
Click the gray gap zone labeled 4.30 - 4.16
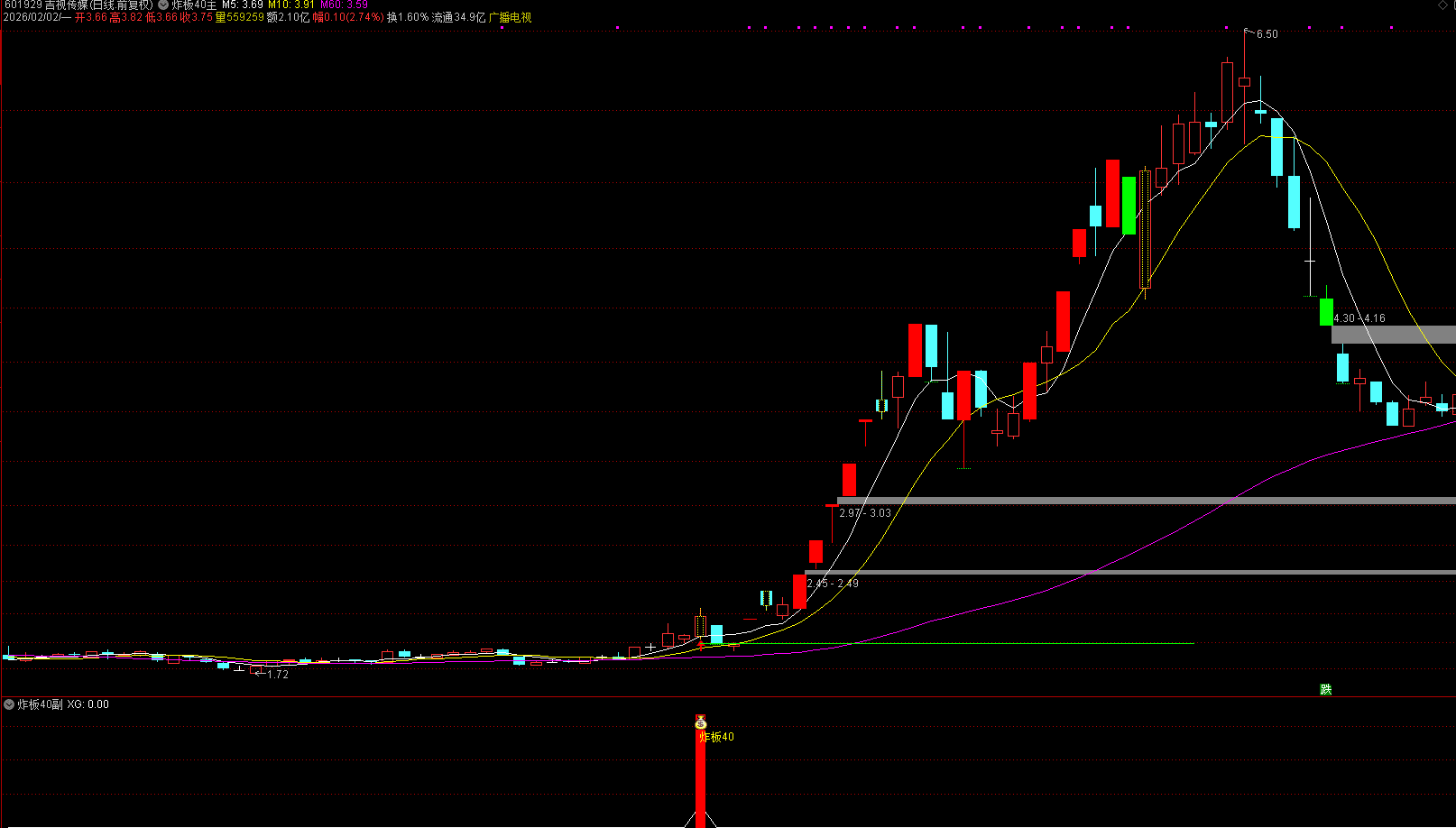[x=1393, y=335]
